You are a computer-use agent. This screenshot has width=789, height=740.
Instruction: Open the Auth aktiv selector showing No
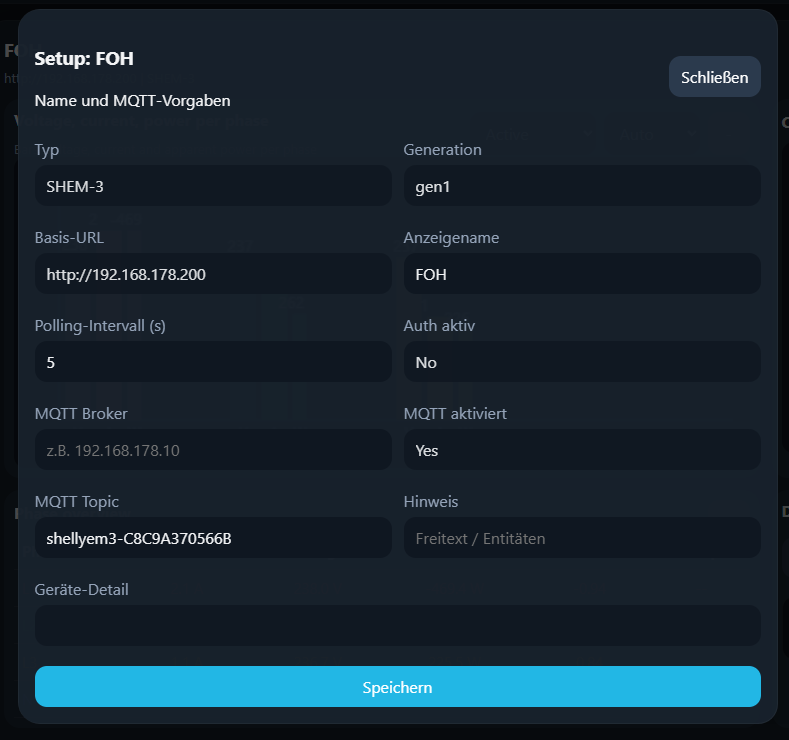[581, 362]
